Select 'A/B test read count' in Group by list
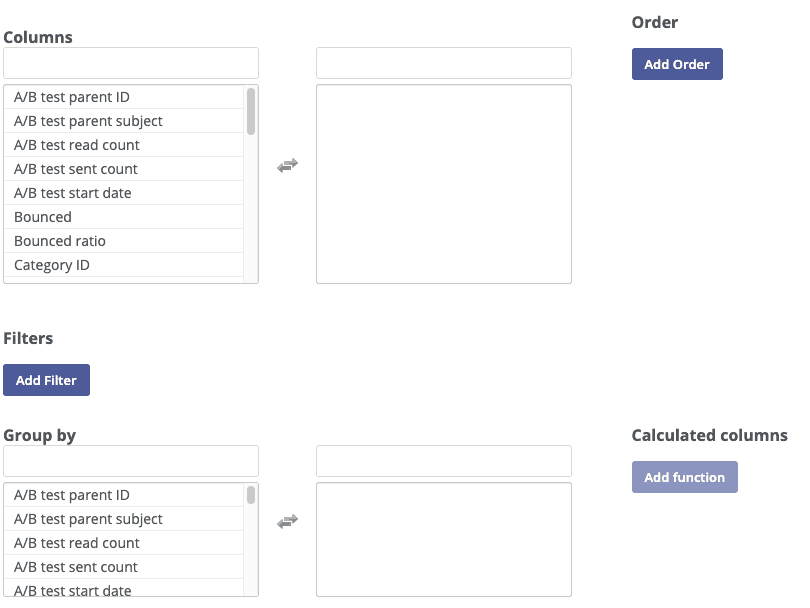 pyautogui.click(x=123, y=543)
